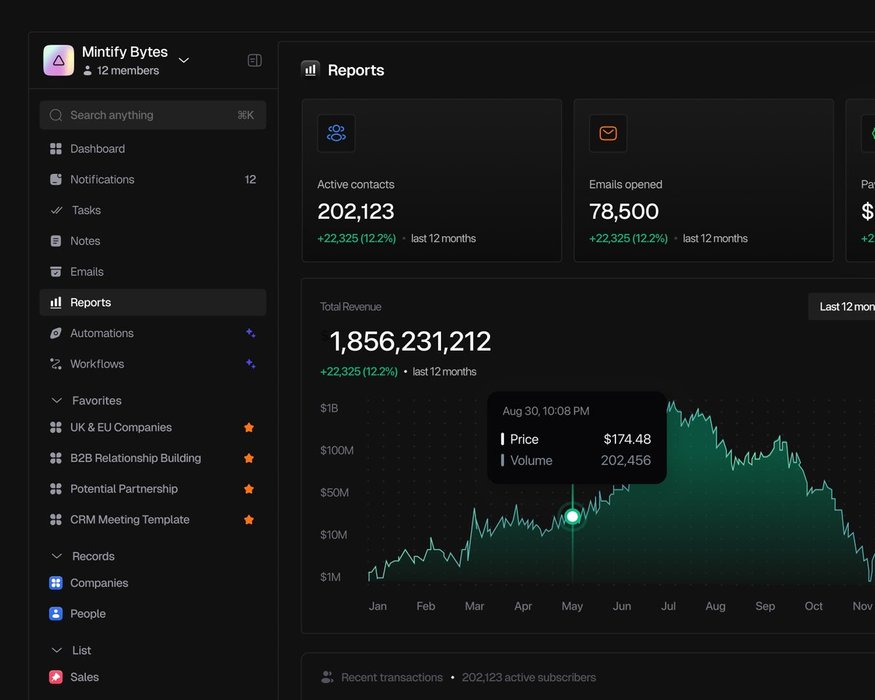Collapse the Favorites section
Image resolution: width=875 pixels, height=700 pixels.
[x=57, y=401]
